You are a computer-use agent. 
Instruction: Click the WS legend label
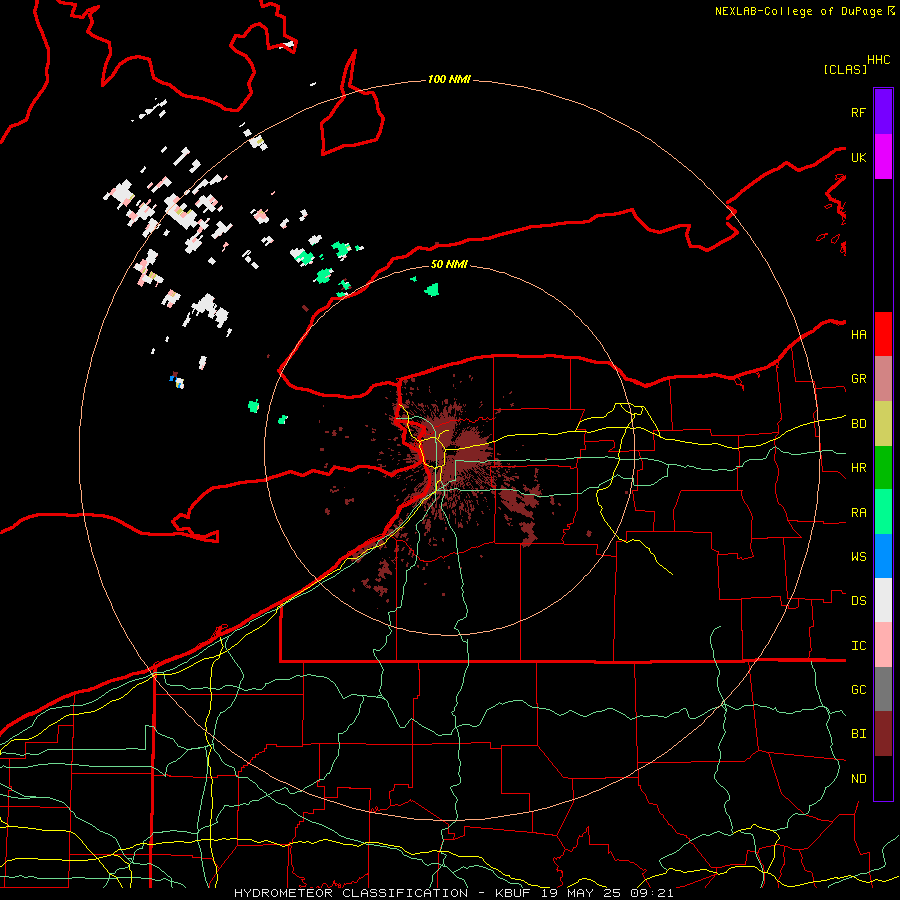tap(858, 557)
